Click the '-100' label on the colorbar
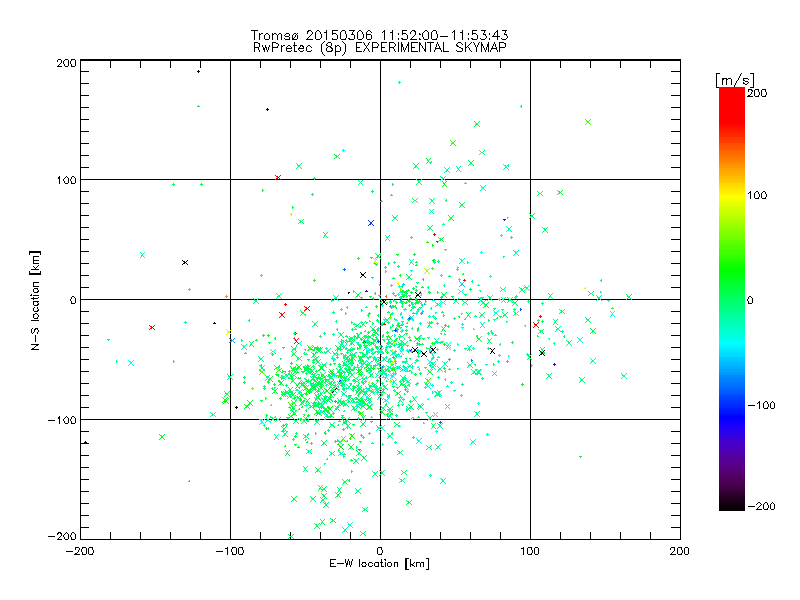This screenshot has width=800, height=600. (x=761, y=406)
